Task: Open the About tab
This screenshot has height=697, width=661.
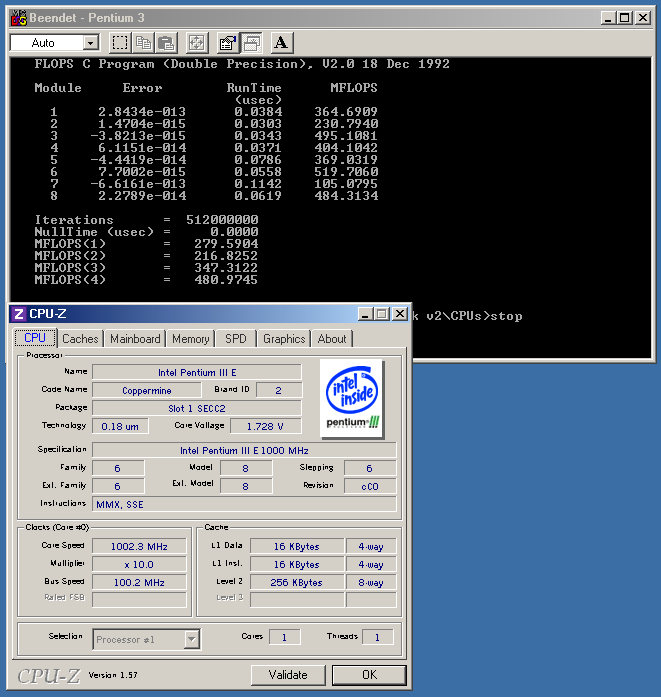Action: click(x=332, y=339)
